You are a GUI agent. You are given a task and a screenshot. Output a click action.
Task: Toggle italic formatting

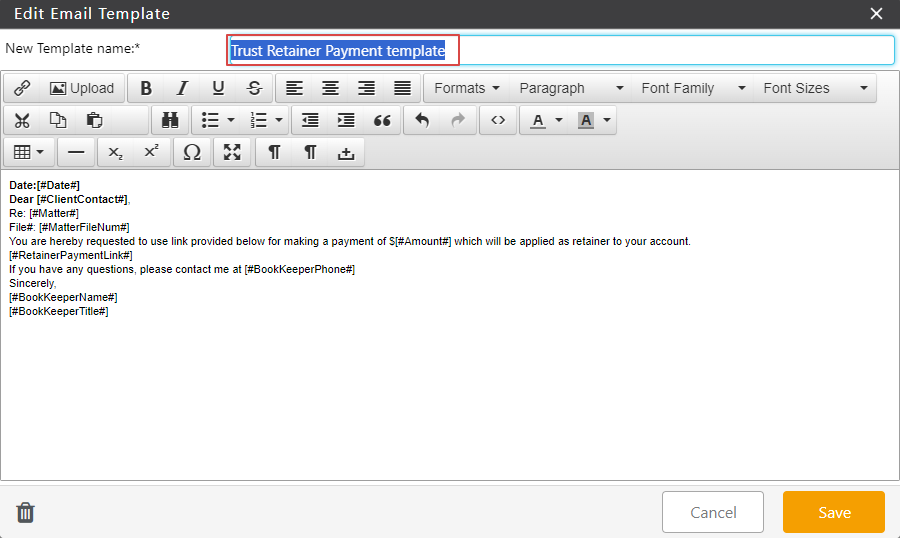click(182, 88)
